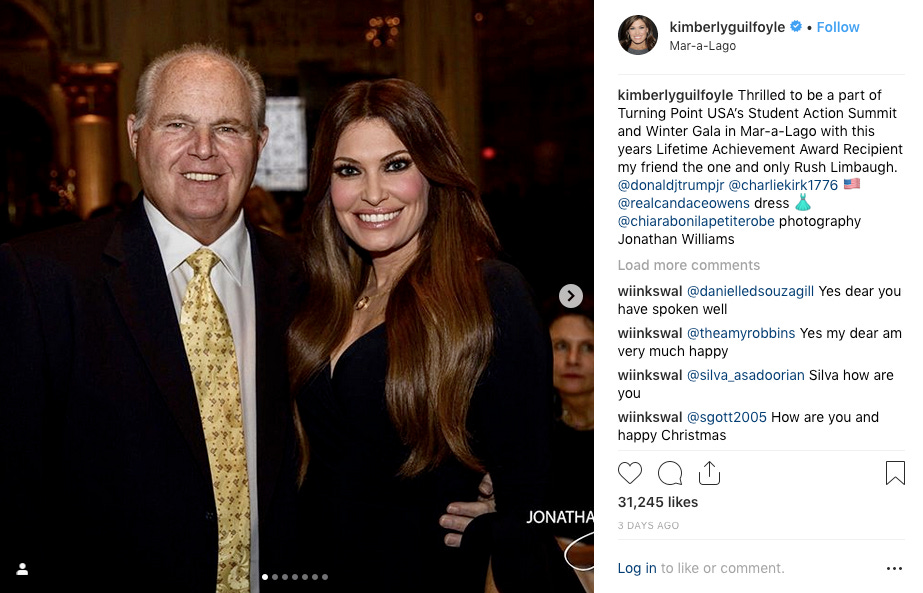Viewport: 923px width, 593px height.
Task: Open the @chiarabonilapetiterobe mention
Action: point(696,221)
